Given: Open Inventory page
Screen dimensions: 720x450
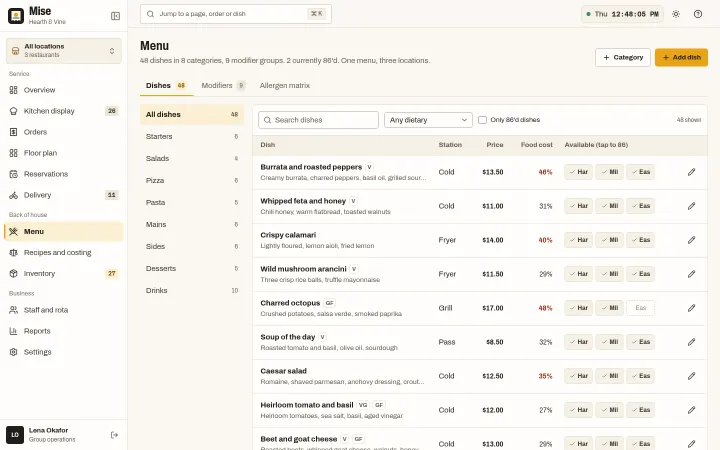Looking at the screenshot, I should [x=64, y=274].
